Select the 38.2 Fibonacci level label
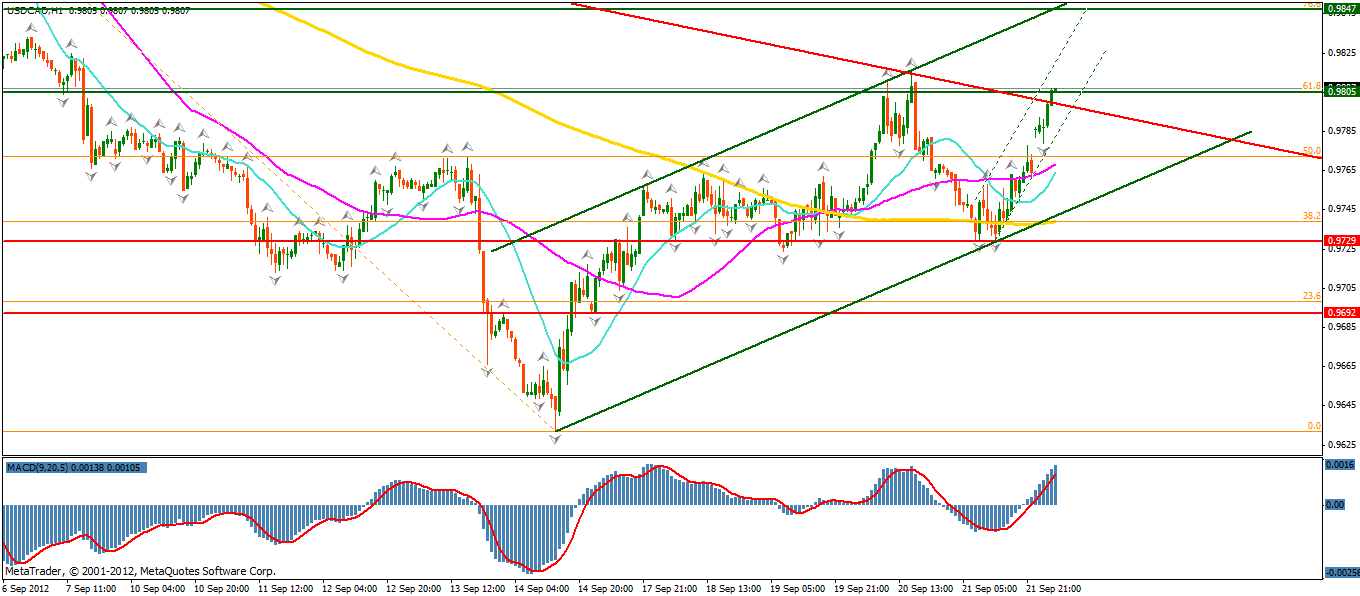Viewport: 1360px width, 596px height. (x=1311, y=215)
